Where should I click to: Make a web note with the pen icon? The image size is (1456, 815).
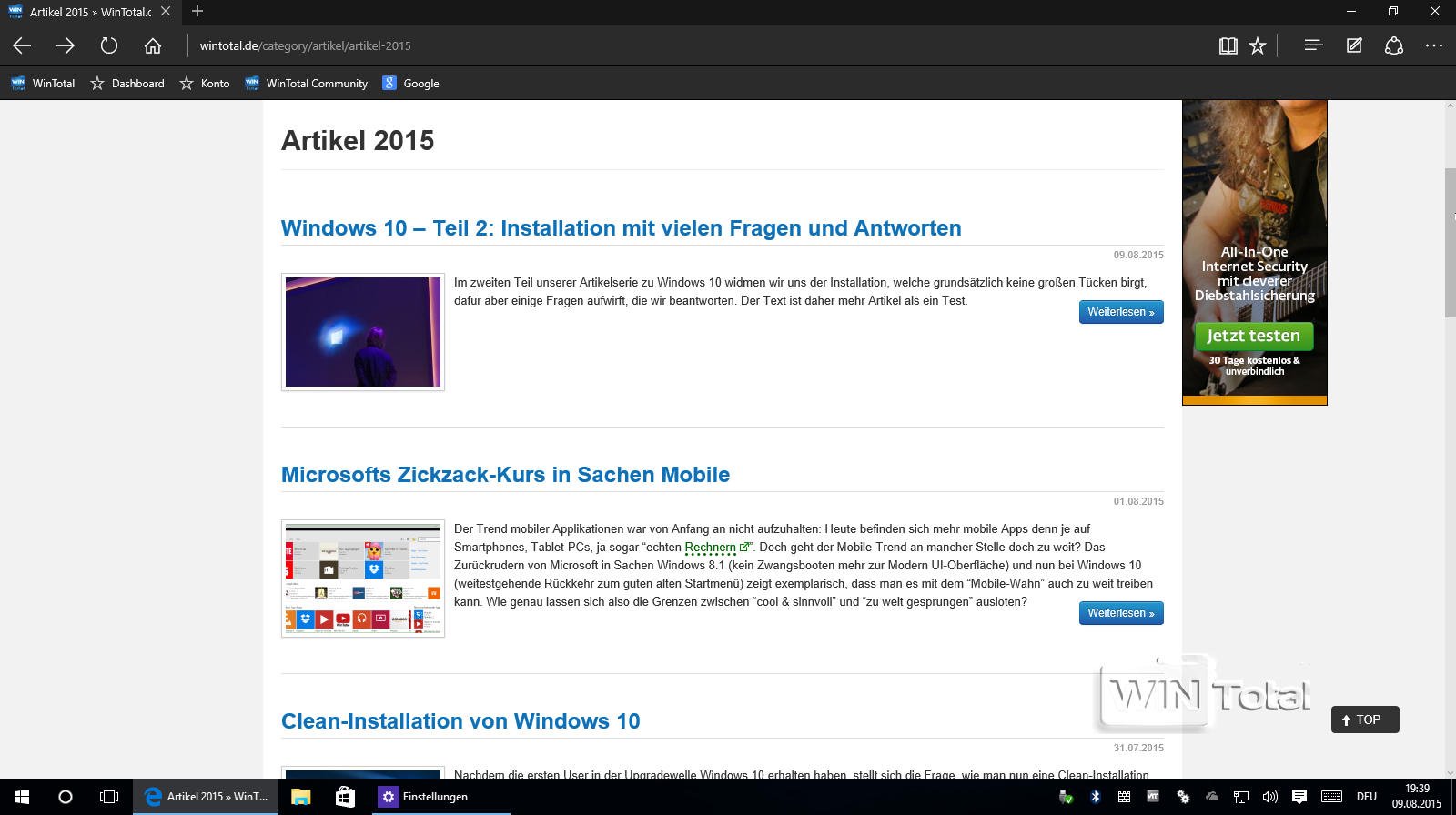1354,45
